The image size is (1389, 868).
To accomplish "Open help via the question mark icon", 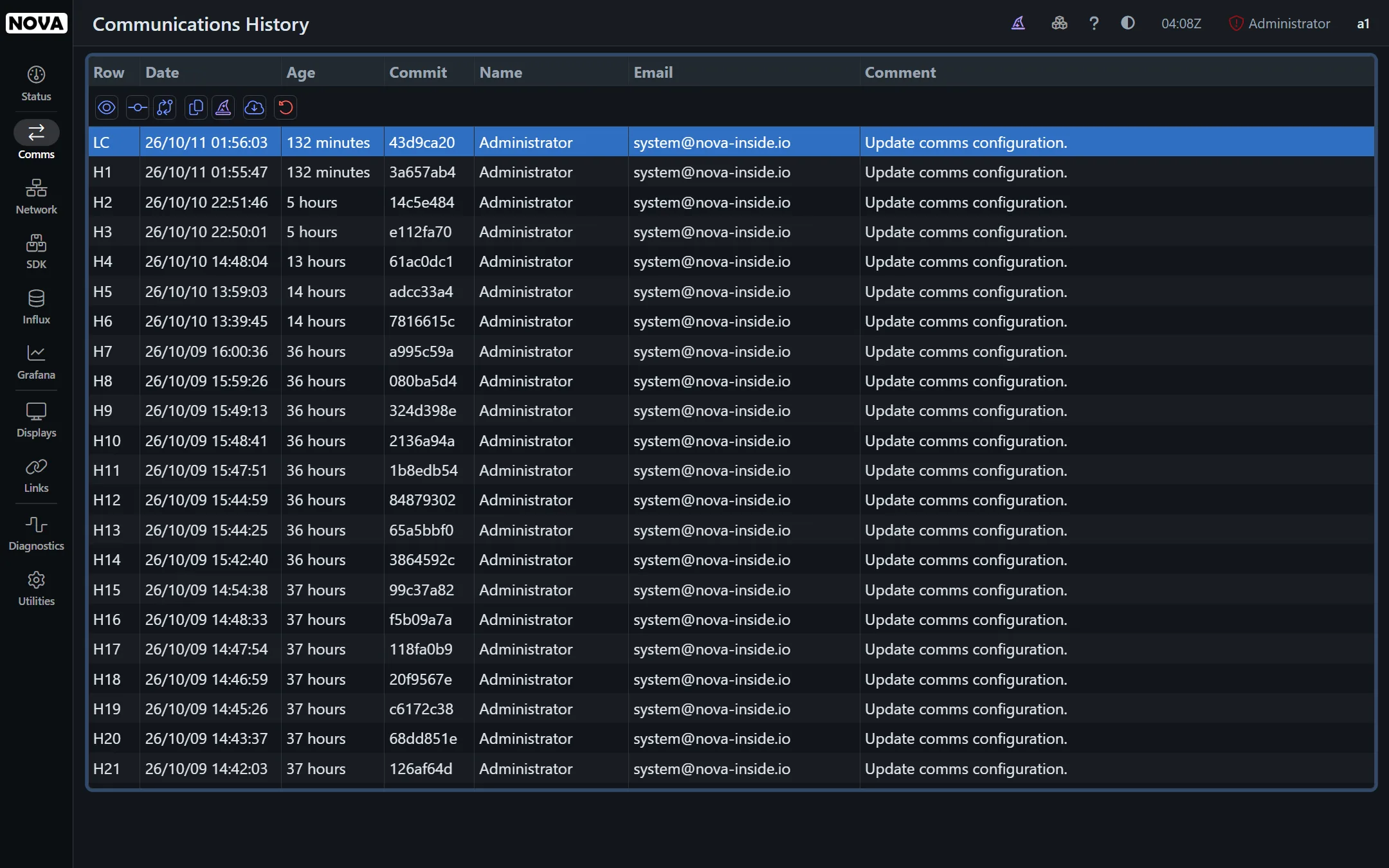I will pos(1094,24).
